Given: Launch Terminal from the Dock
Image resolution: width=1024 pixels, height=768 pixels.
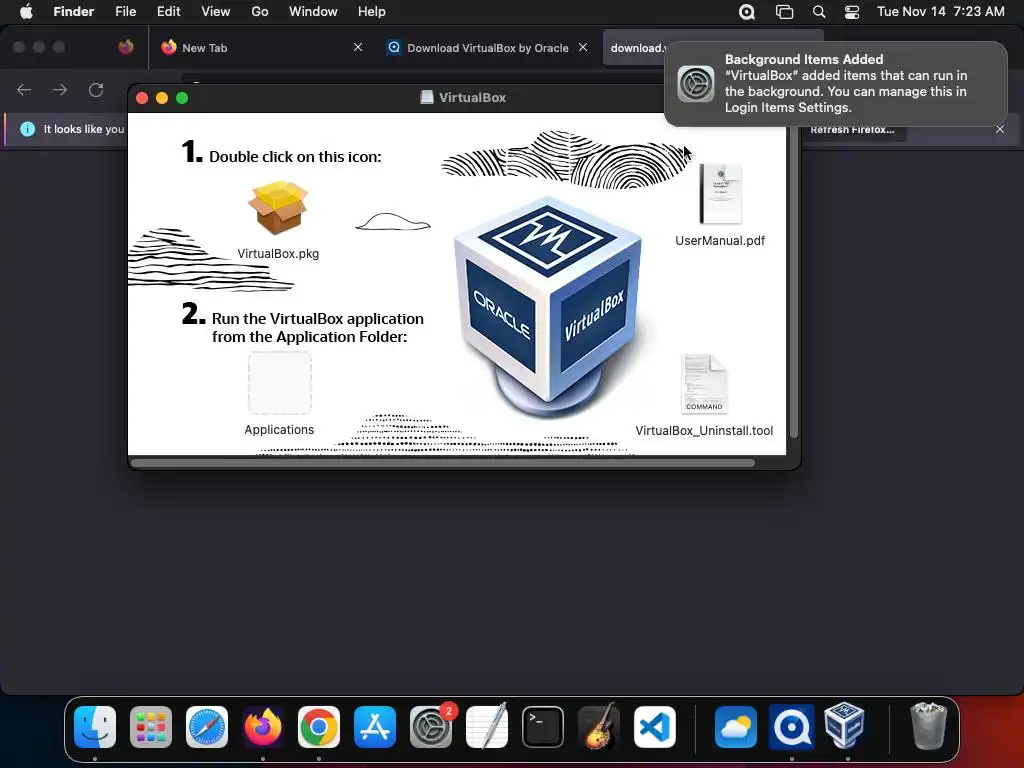Looking at the screenshot, I should point(543,727).
